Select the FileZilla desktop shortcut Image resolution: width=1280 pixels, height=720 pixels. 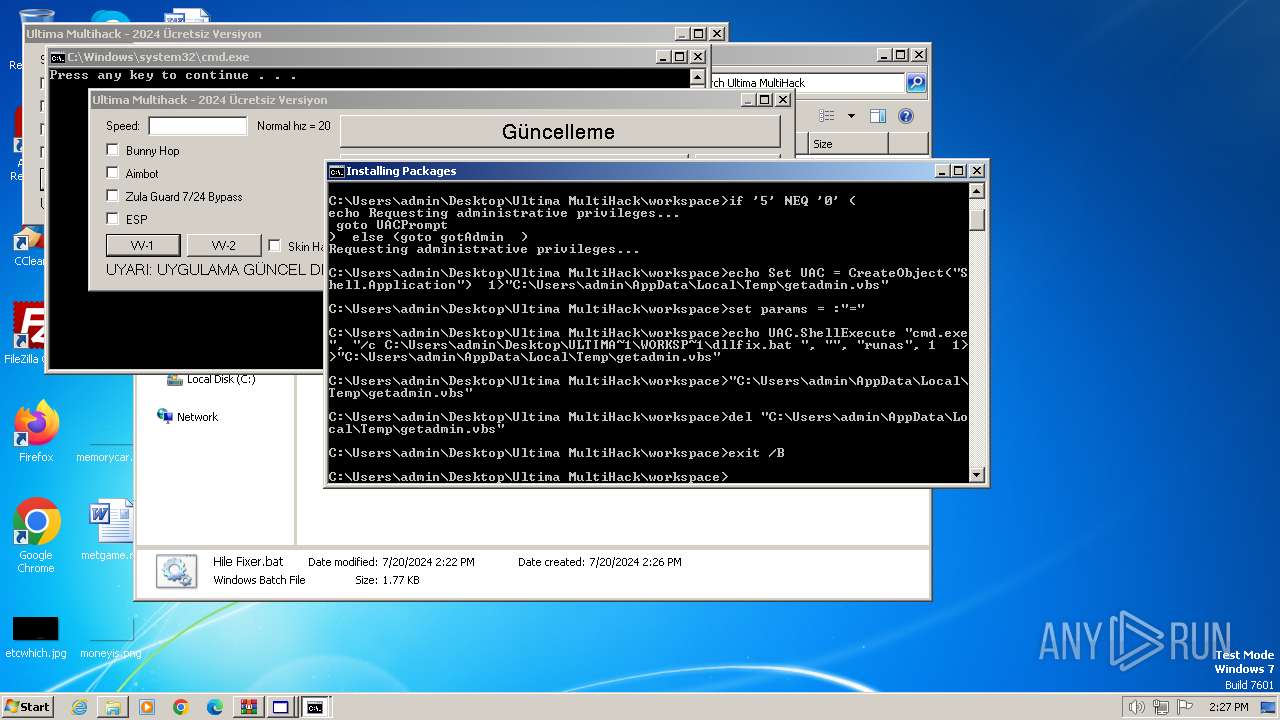coord(28,333)
